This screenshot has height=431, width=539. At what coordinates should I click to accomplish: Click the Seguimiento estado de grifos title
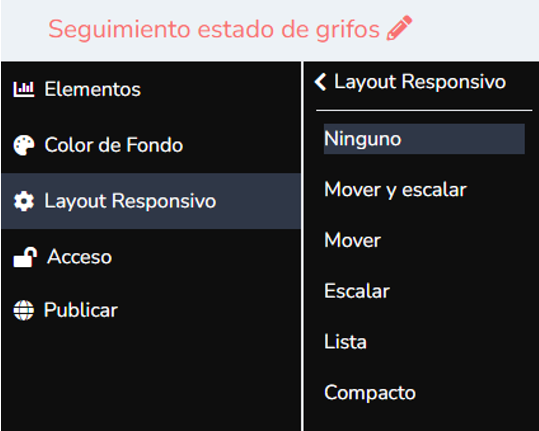(214, 29)
